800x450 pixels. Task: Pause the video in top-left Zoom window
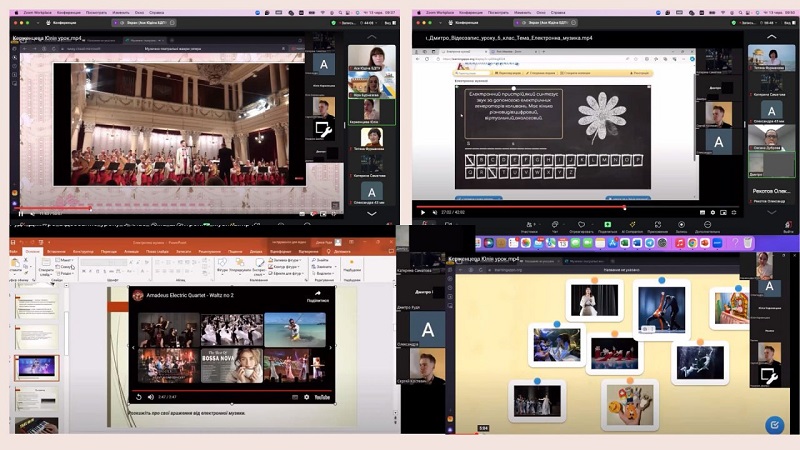coord(21,213)
